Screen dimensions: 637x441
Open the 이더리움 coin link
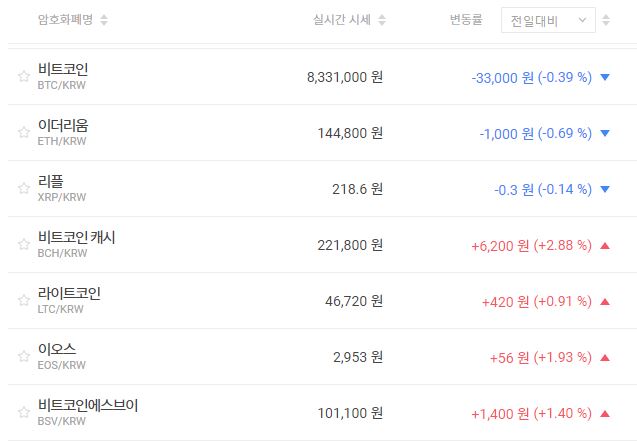[63, 126]
